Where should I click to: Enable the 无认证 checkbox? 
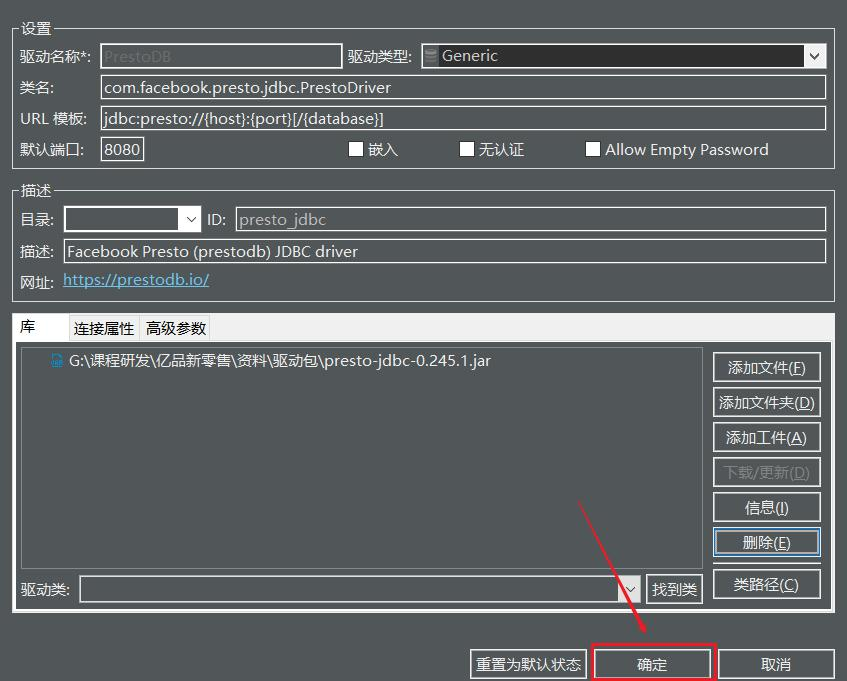click(466, 149)
